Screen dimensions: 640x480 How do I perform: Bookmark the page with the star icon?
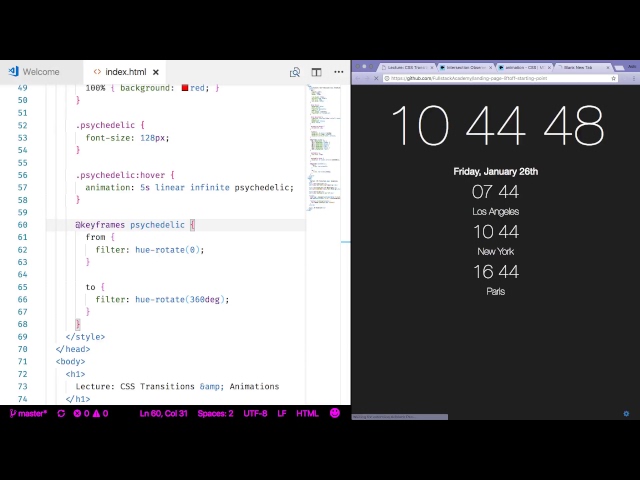tap(613, 78)
